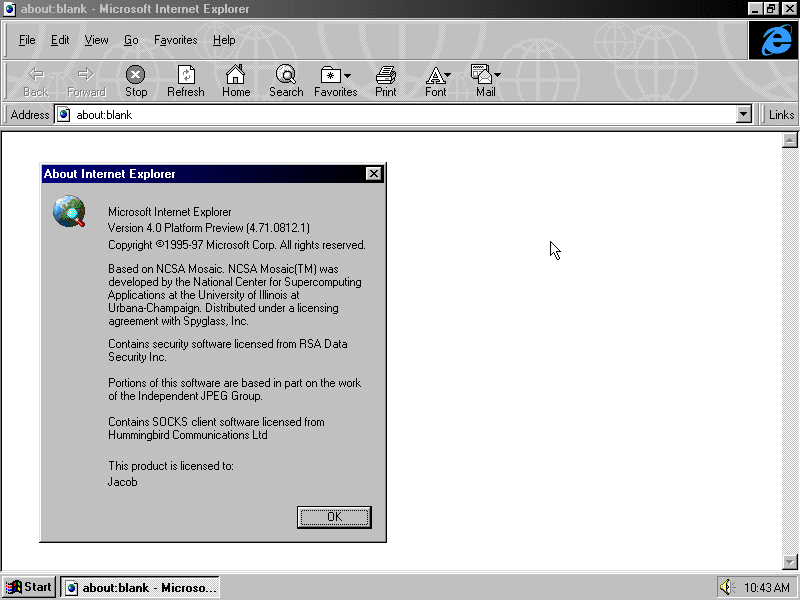Open the Address bar history dropdown

744,114
